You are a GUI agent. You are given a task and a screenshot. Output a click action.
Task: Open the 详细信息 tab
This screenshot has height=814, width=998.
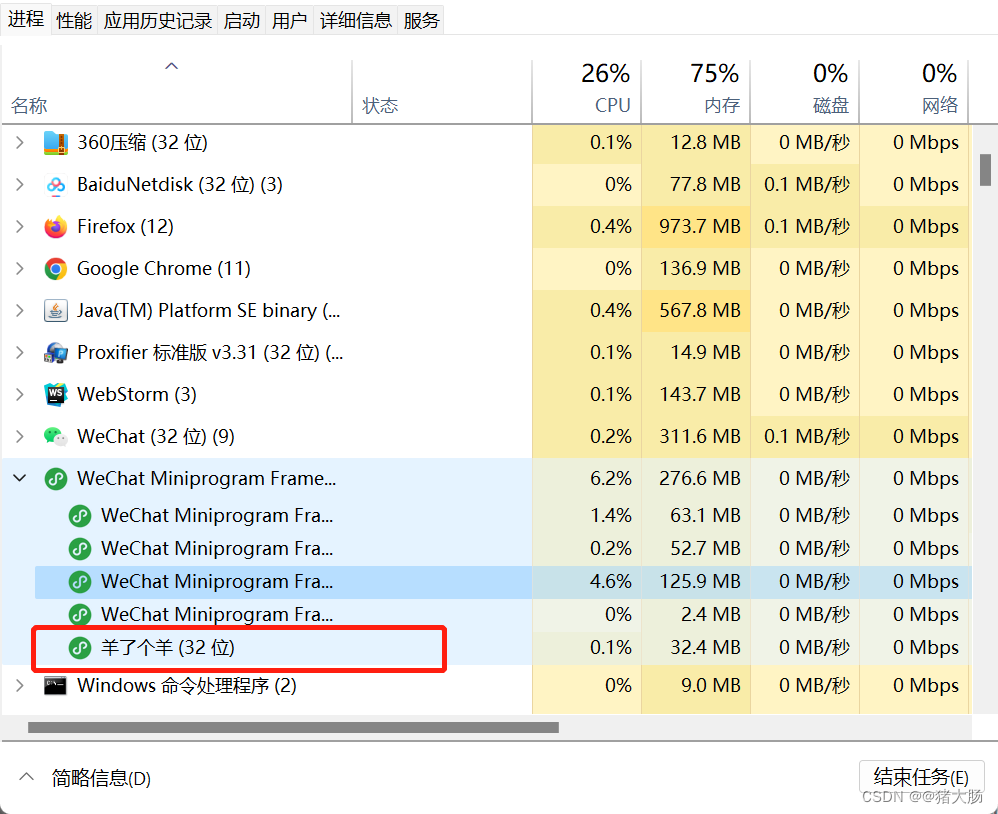point(356,20)
